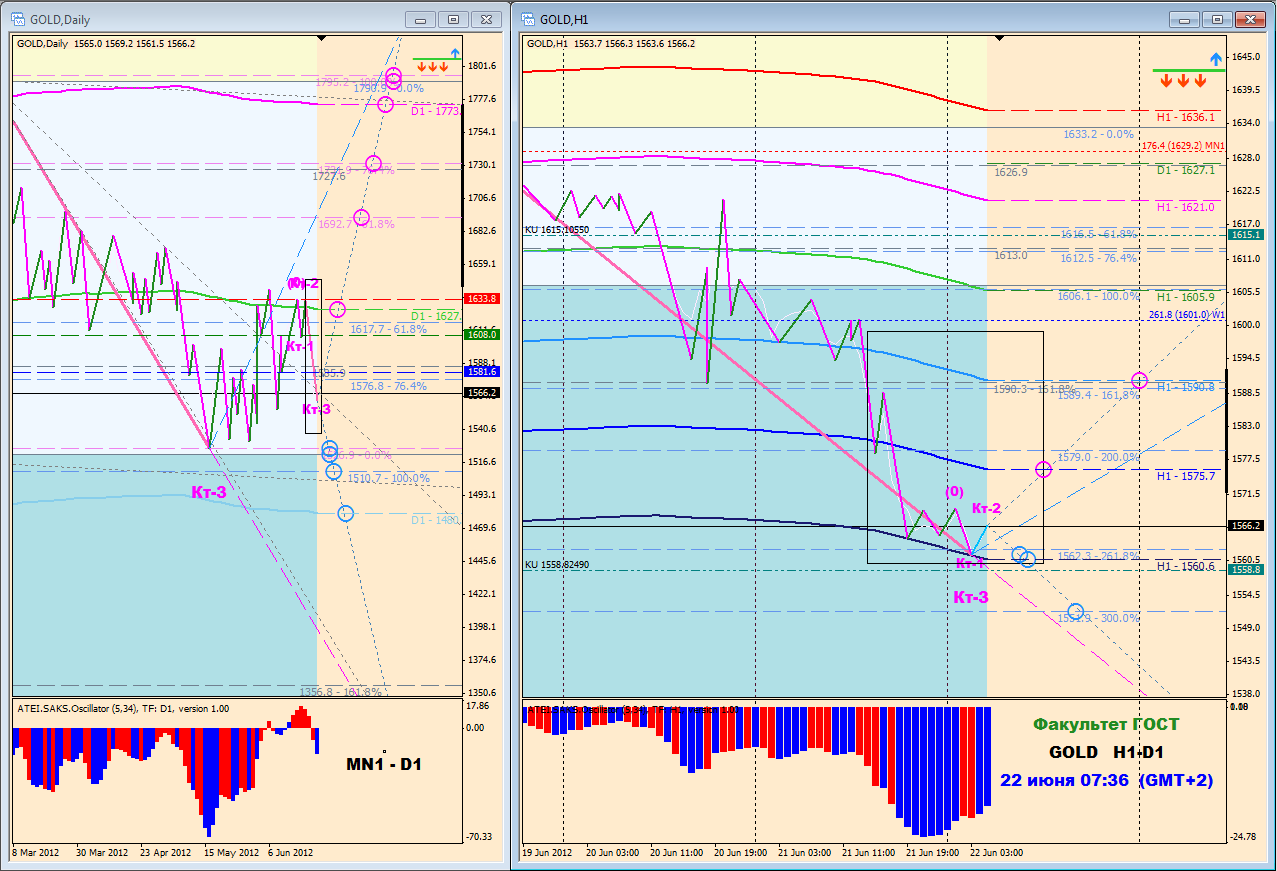Click the '176.4 (1629.2) MN1' red label
The height and width of the screenshot is (871, 1277).
pos(1184,146)
